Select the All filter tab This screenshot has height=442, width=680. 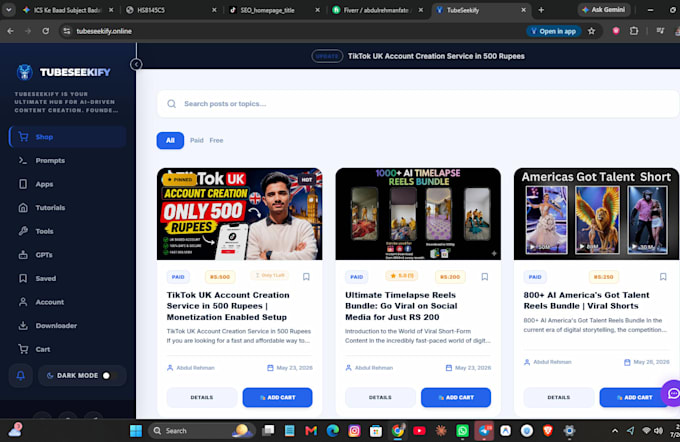[170, 141]
